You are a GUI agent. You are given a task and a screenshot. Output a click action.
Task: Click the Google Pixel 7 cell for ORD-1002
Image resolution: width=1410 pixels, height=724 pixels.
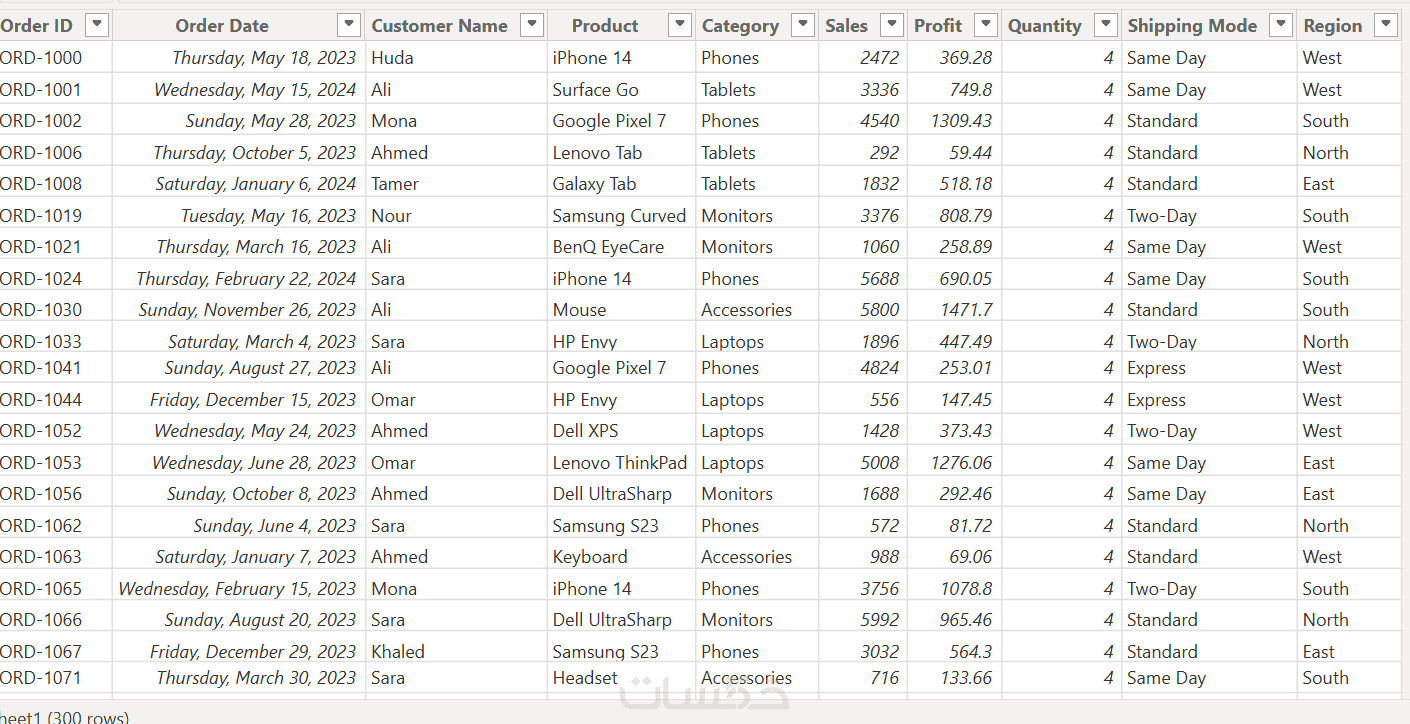pos(609,121)
